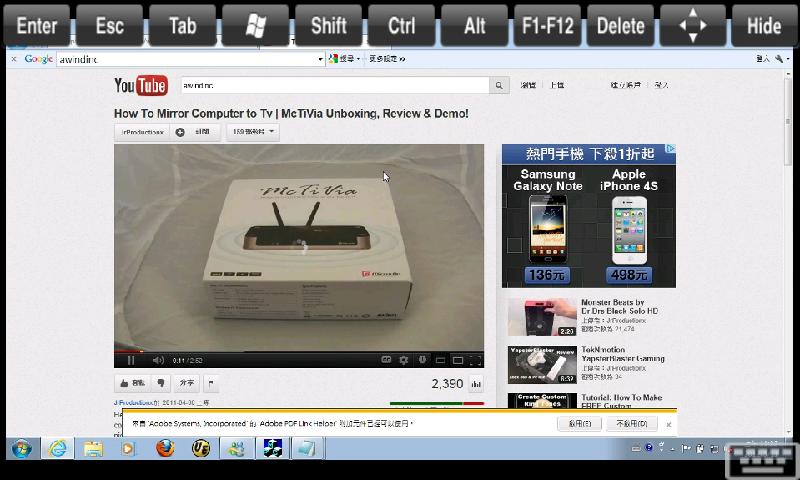The height and width of the screenshot is (480, 800).
Task: Hide the remote key toolbar
Action: click(764, 25)
